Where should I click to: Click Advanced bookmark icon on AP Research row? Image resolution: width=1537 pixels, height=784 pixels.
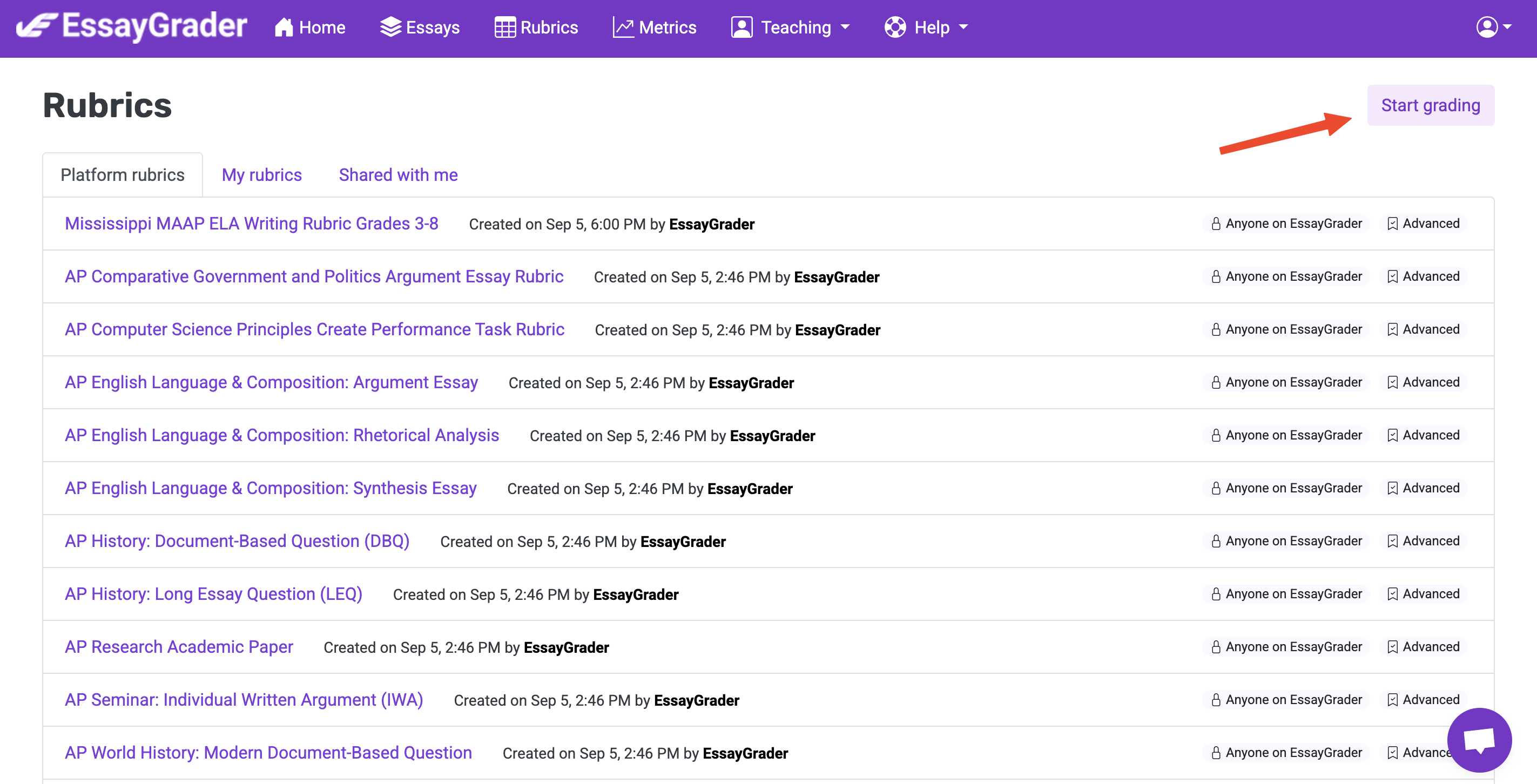[1392, 647]
